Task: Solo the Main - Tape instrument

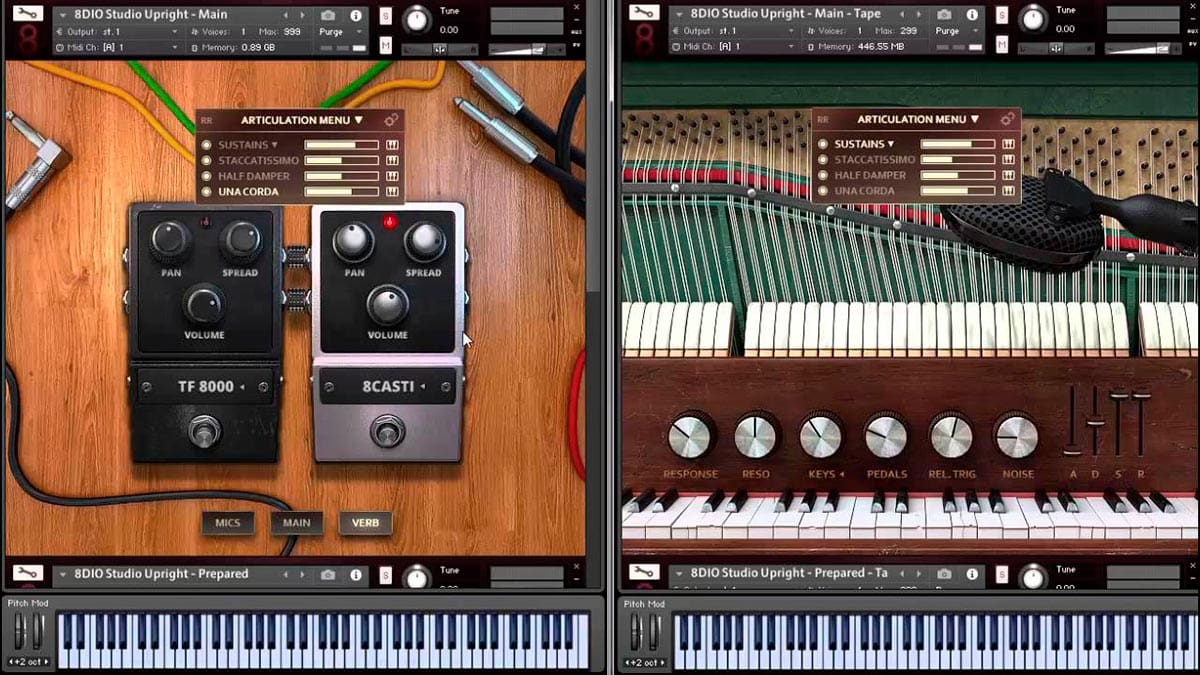Action: [x=1002, y=15]
